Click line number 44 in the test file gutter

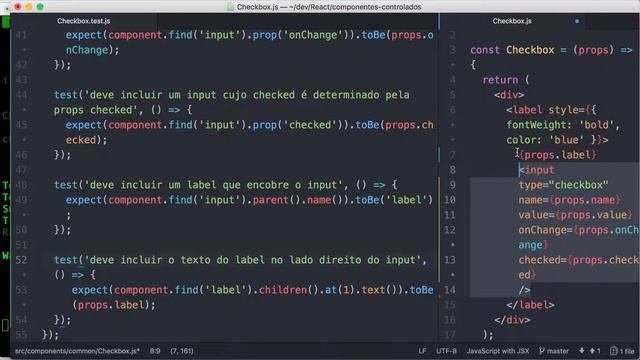click(x=21, y=95)
